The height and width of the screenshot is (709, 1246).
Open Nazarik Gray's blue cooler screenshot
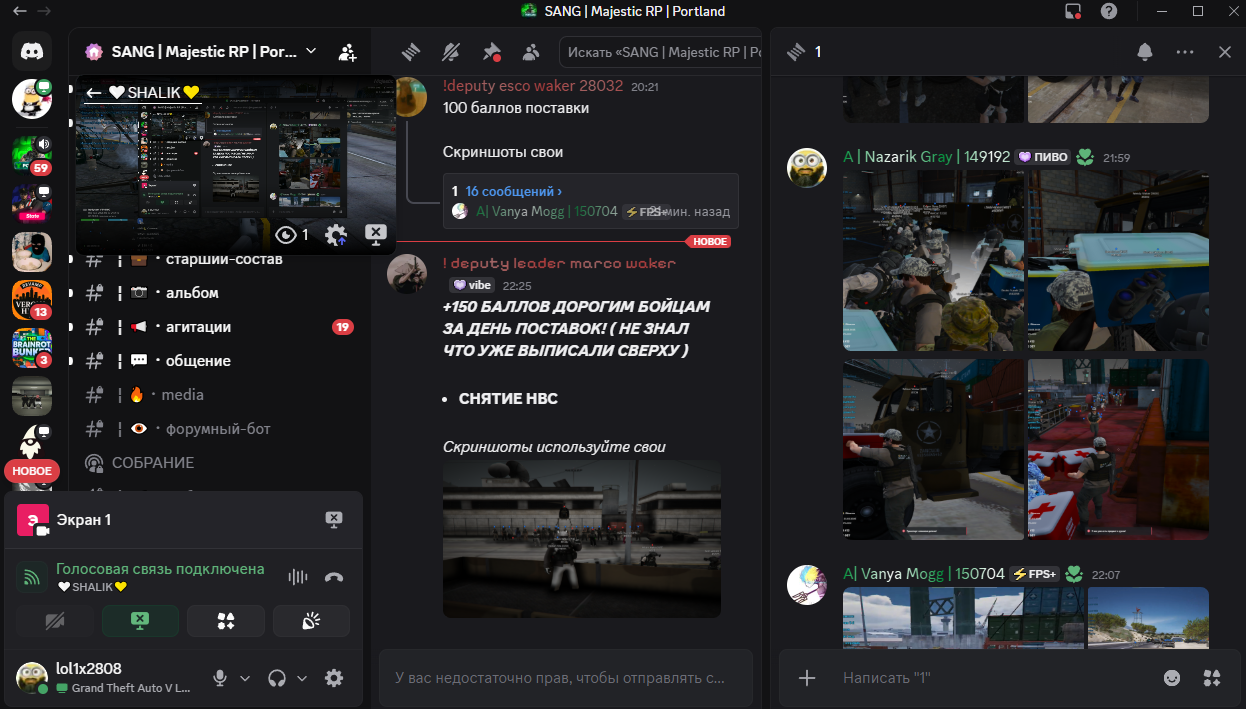point(1118,260)
